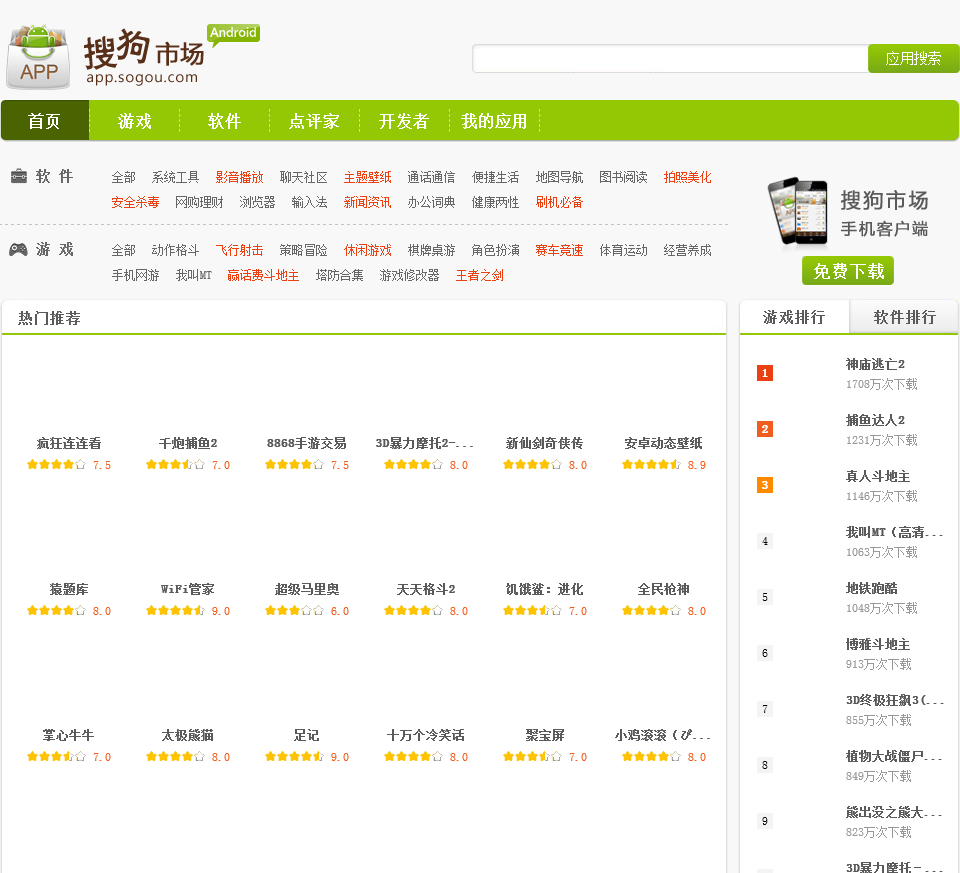Screen dimensions: 960x873
Task: Open the 游戏 navigation tab
Action: coord(135,121)
